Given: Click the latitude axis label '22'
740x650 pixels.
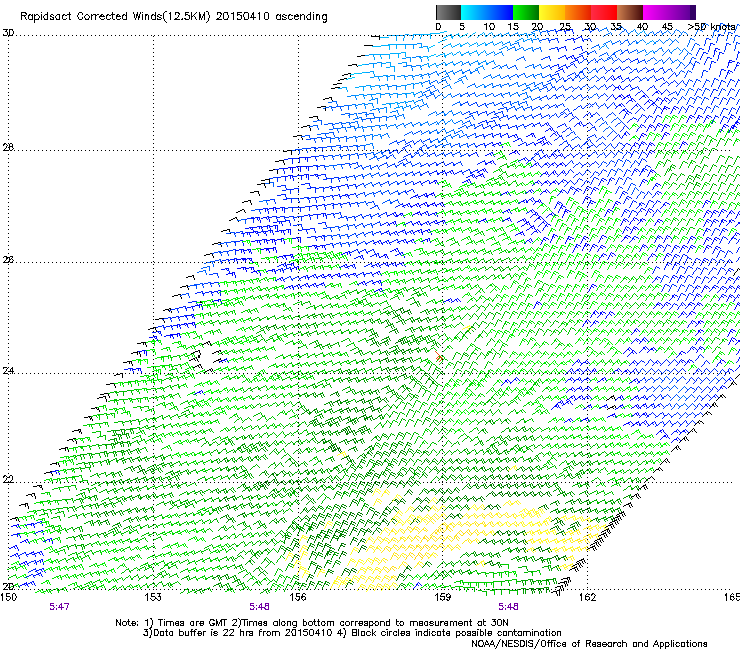Looking at the screenshot, I should (8, 480).
